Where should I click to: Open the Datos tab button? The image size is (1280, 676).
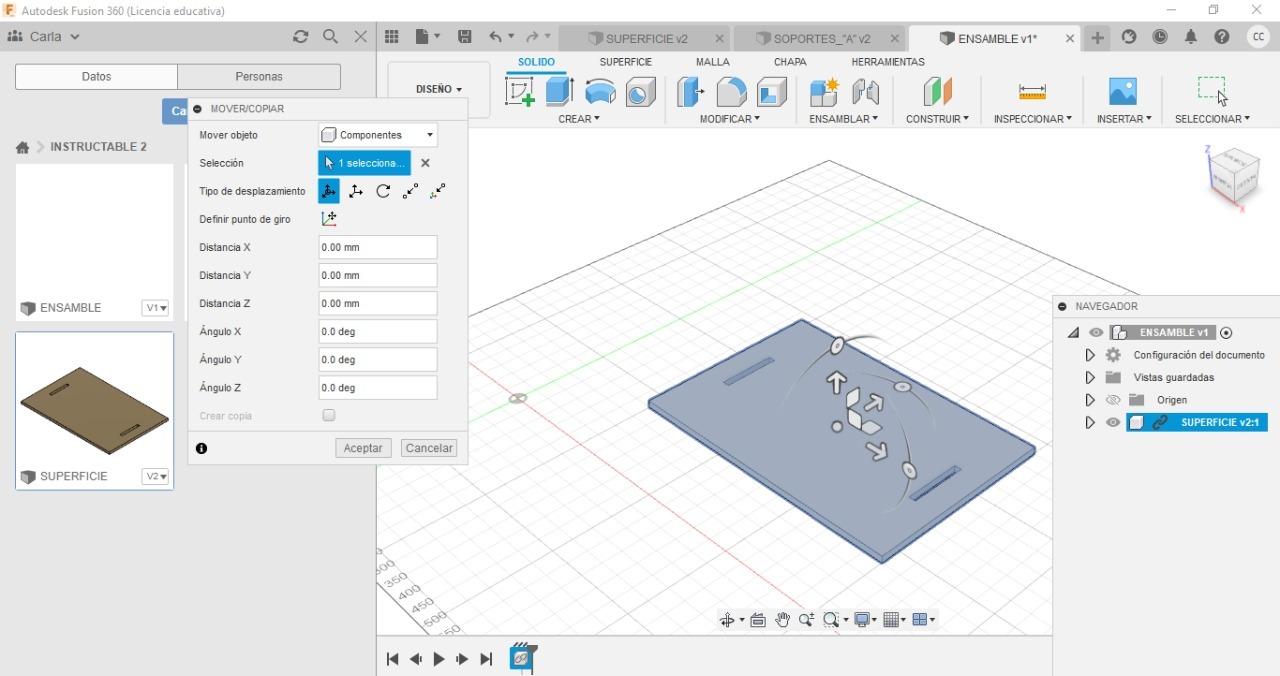click(96, 76)
